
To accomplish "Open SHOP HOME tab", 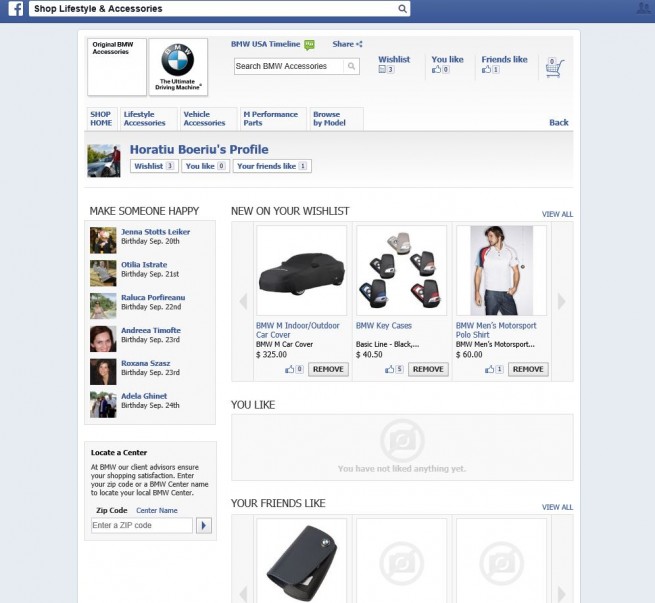I will pyautogui.click(x=101, y=119).
